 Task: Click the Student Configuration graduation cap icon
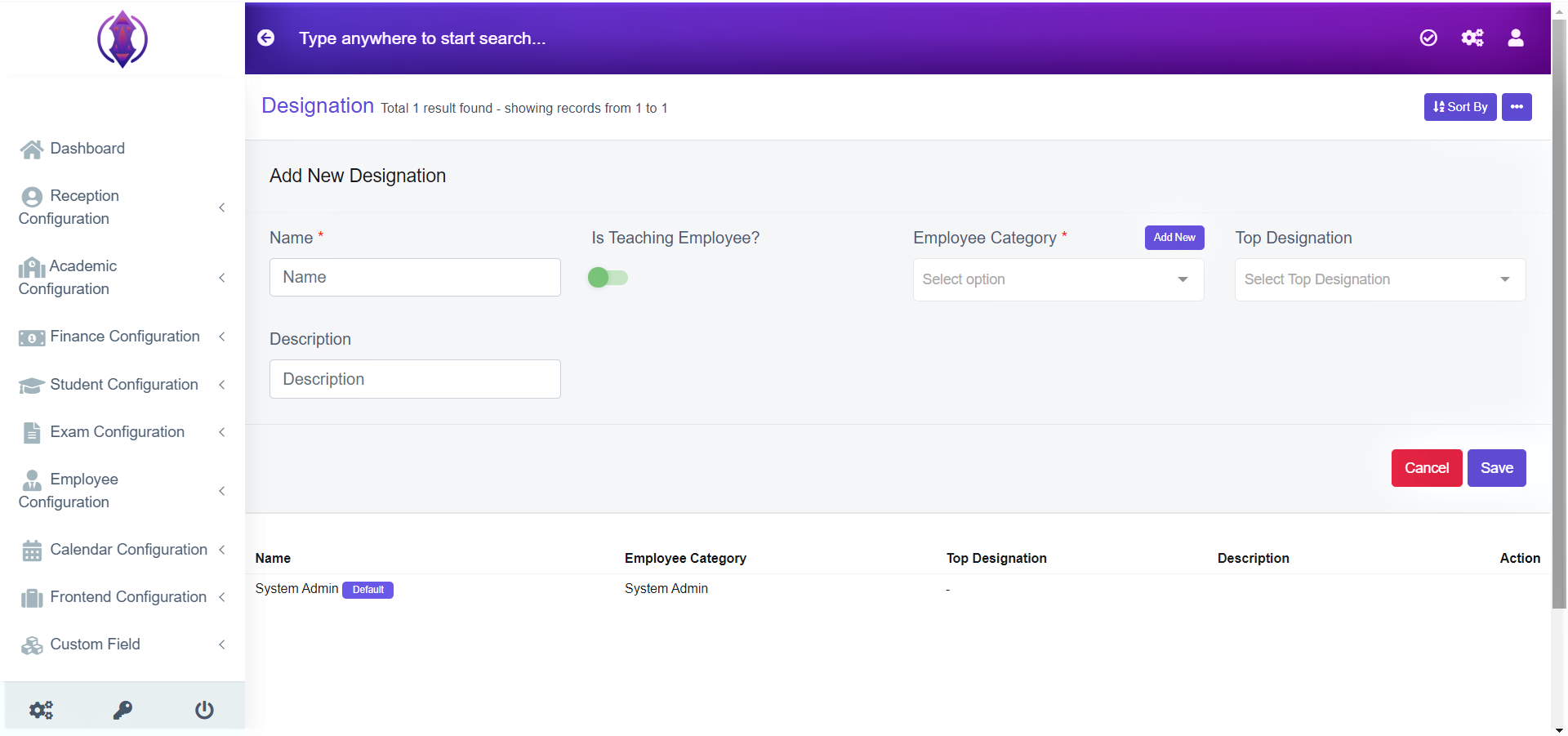(32, 385)
